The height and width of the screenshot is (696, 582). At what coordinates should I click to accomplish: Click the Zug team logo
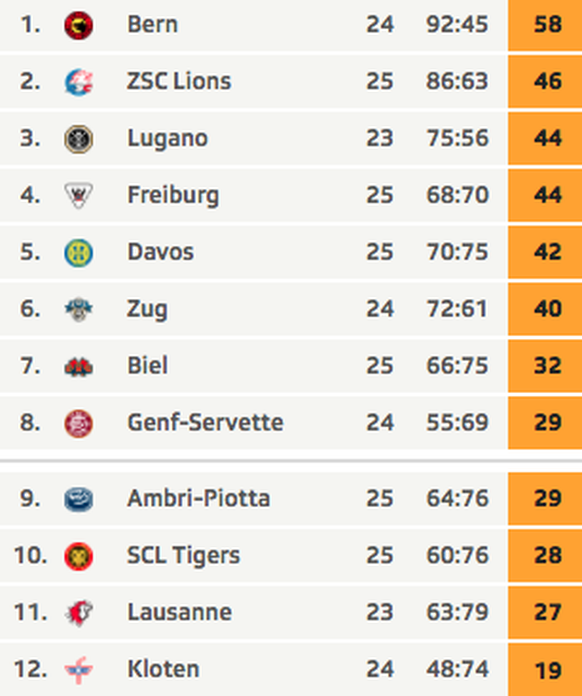79,309
